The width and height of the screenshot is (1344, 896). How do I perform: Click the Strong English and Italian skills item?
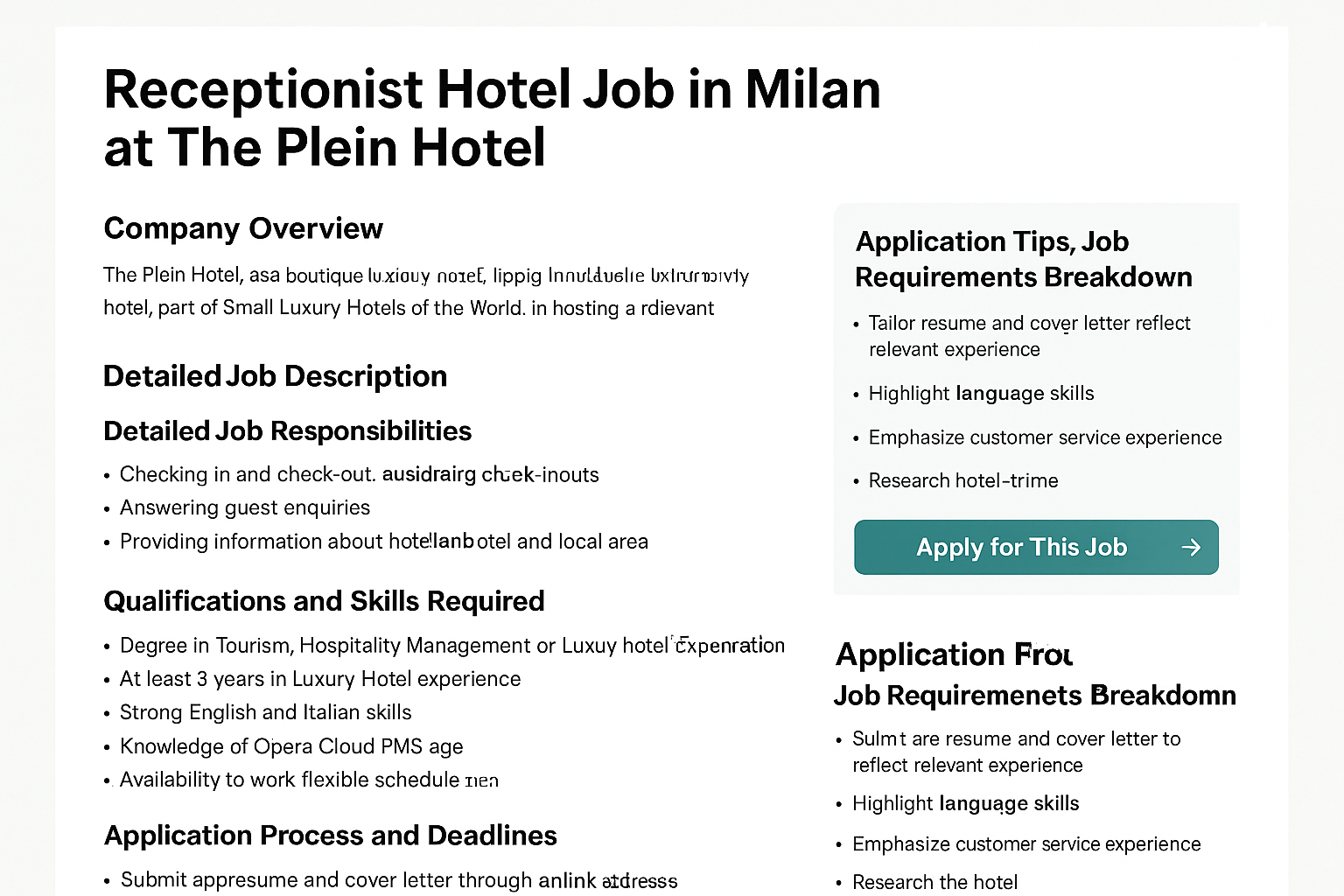(x=266, y=712)
